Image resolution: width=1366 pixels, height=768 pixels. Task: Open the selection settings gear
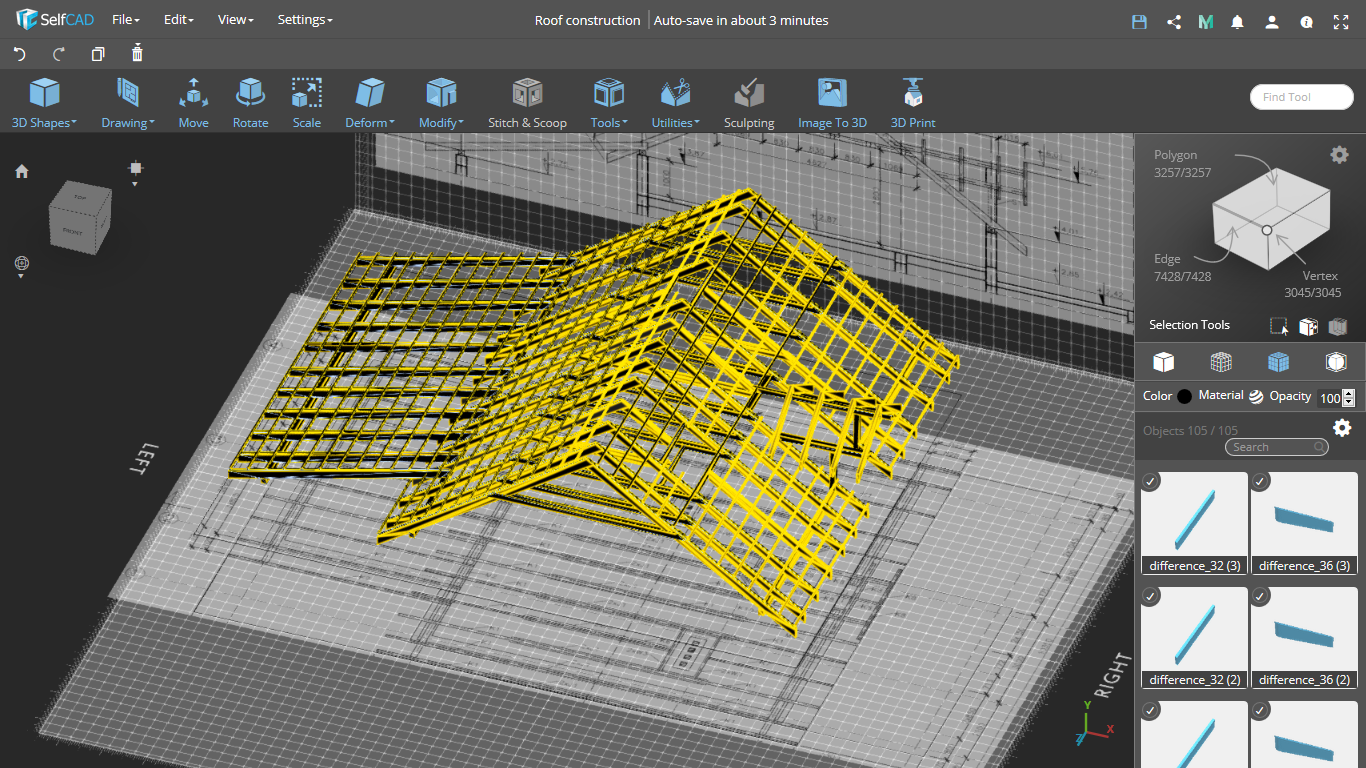[x=1339, y=154]
